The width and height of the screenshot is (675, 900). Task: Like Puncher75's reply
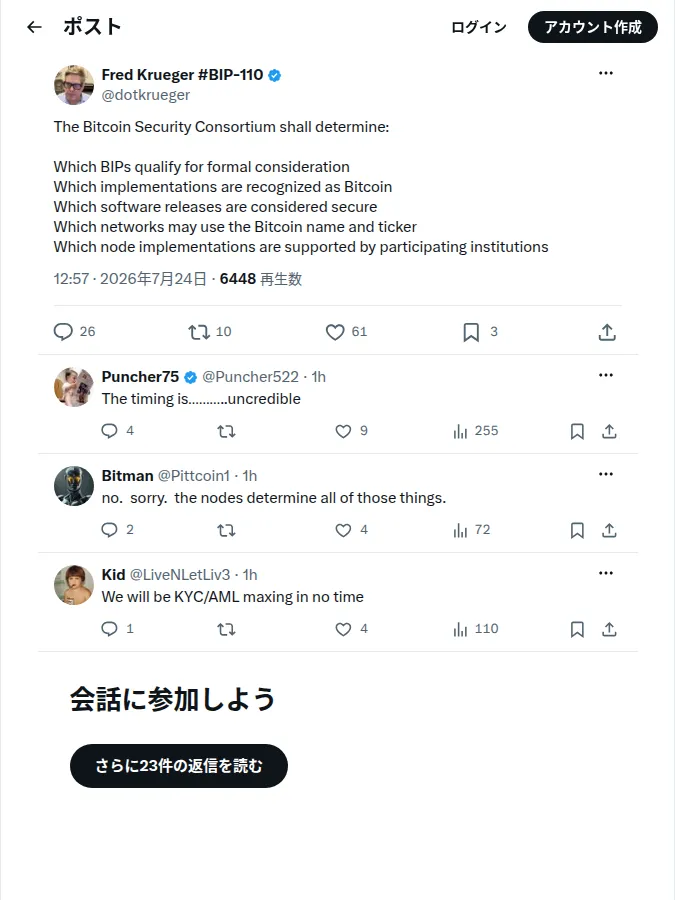coord(343,431)
